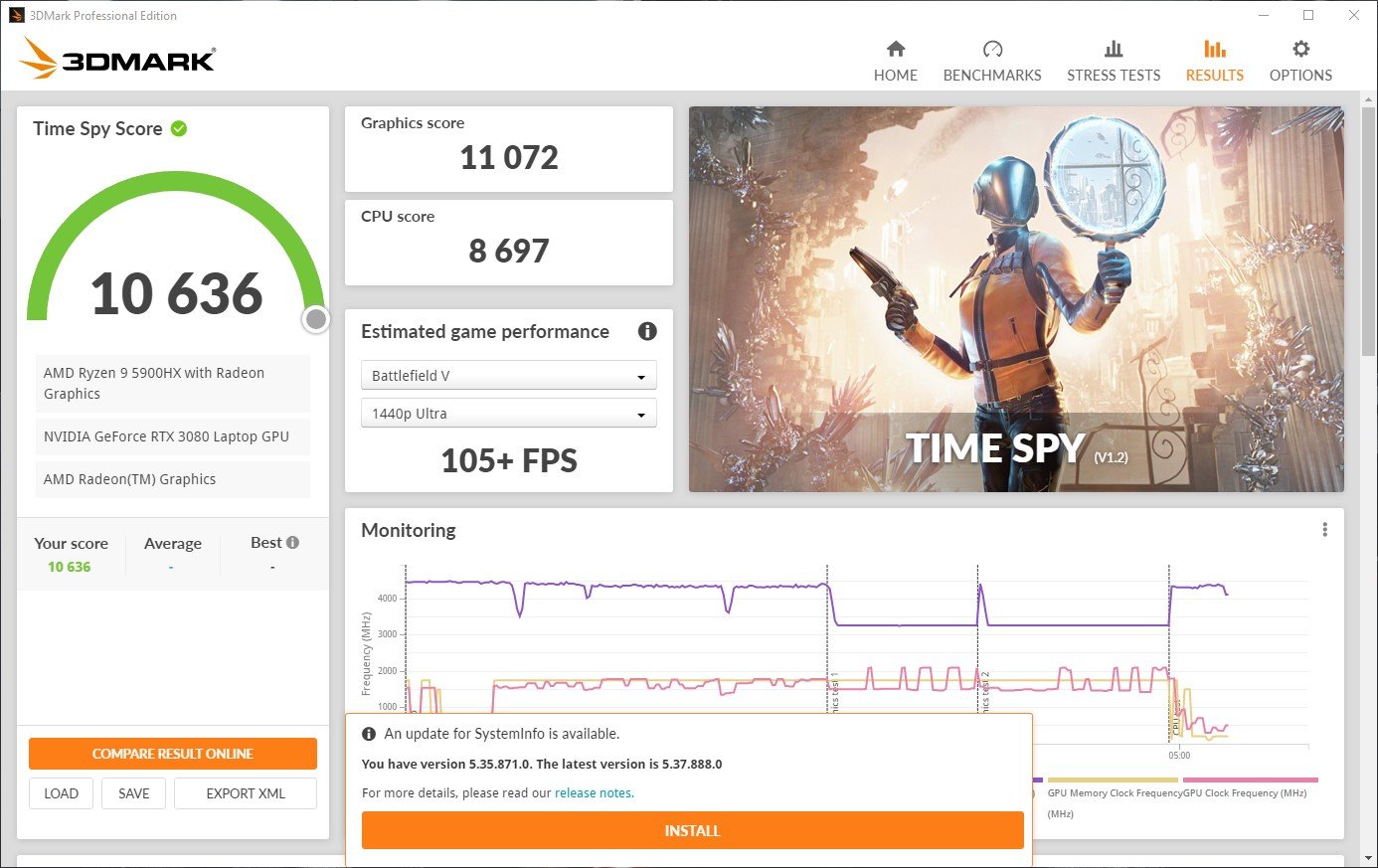The height and width of the screenshot is (868, 1378).
Task: Open the HOME tab
Action: pos(895,62)
